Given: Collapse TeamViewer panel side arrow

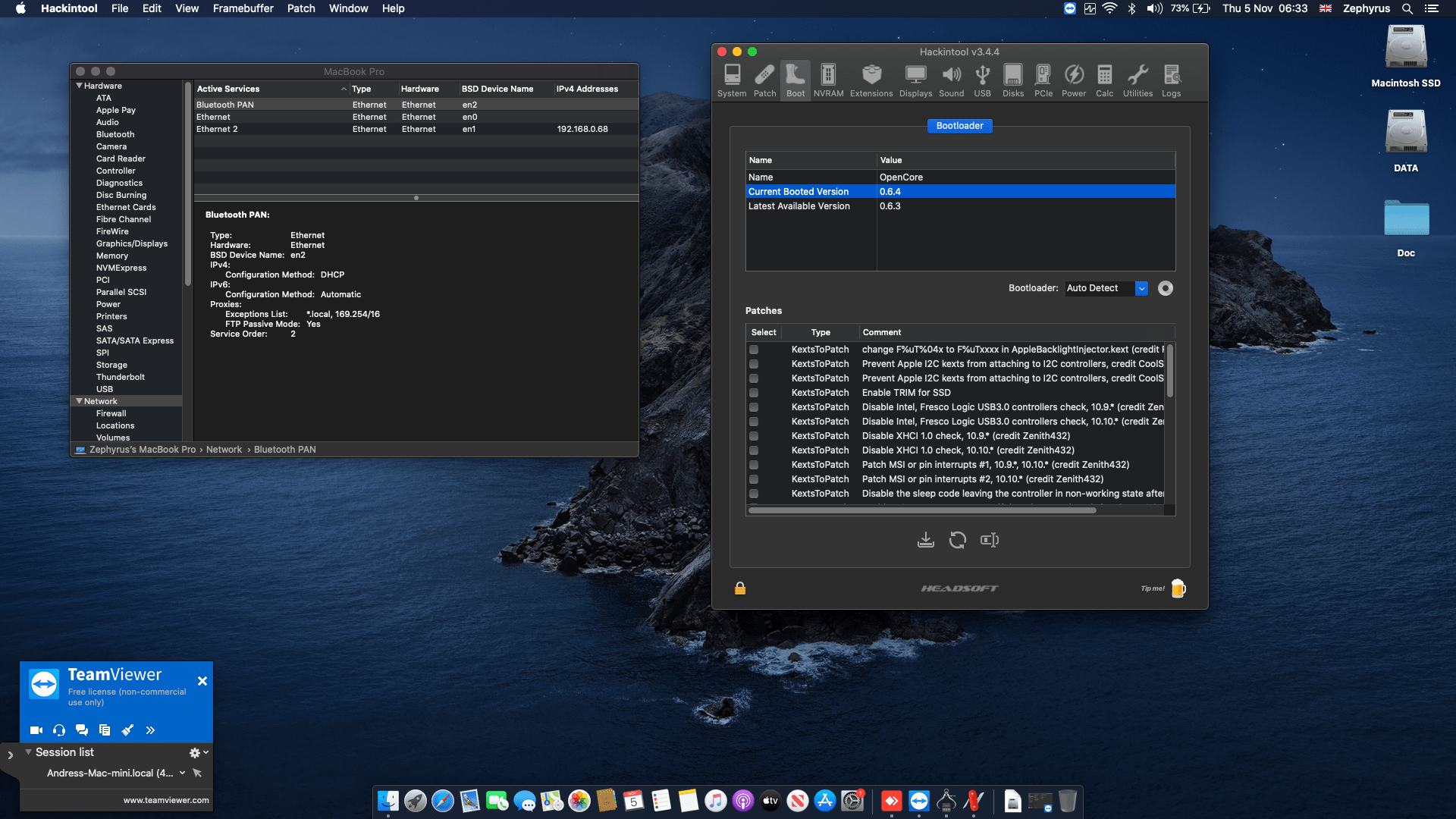Looking at the screenshot, I should (x=10, y=755).
